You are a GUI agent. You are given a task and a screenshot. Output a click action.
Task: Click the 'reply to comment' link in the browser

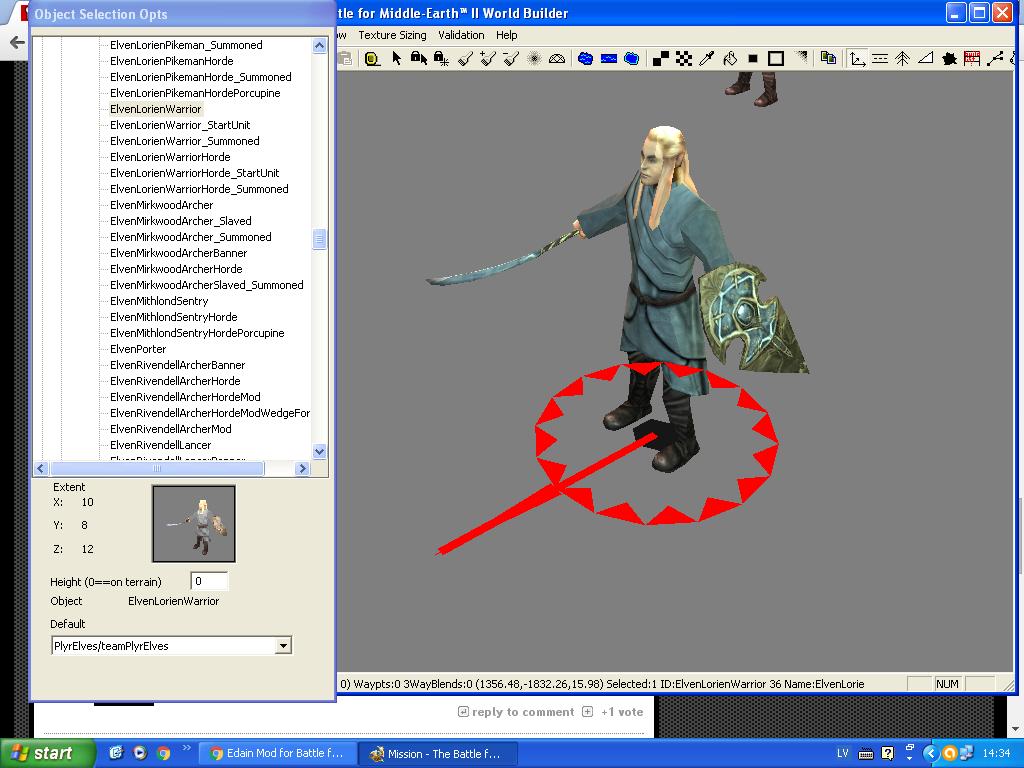517,712
